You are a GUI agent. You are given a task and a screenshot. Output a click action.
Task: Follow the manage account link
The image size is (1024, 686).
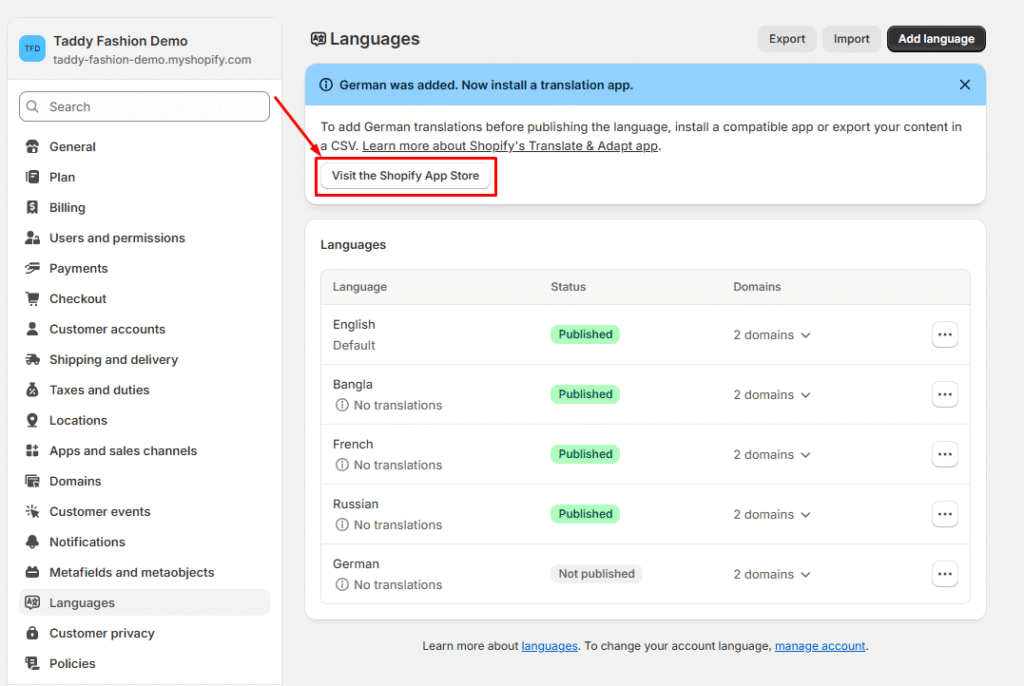(820, 646)
